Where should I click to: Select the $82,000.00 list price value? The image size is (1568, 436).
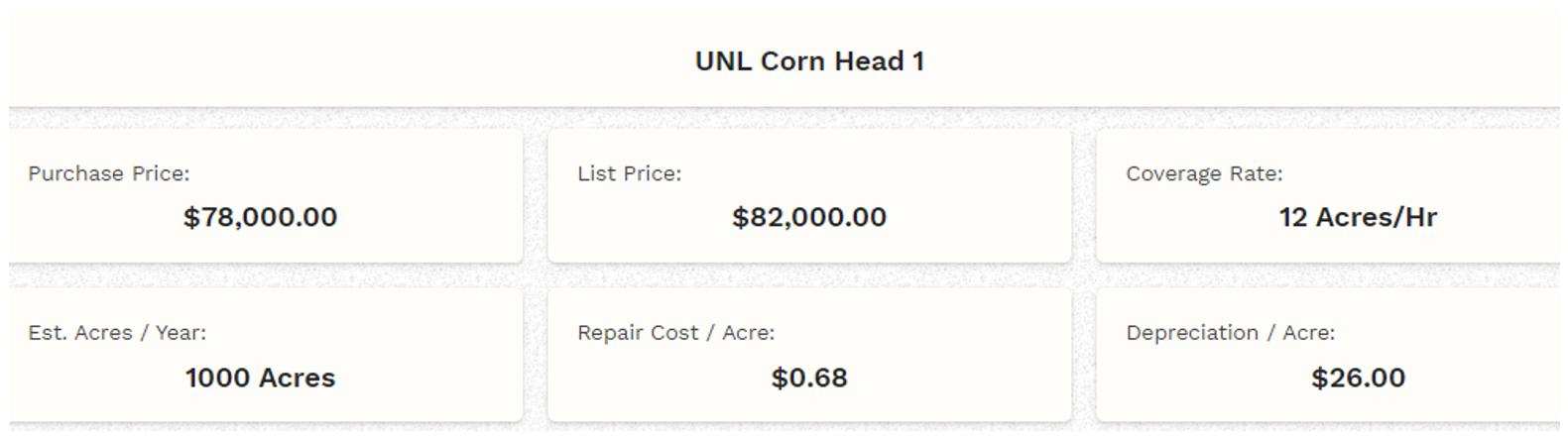pos(809,217)
